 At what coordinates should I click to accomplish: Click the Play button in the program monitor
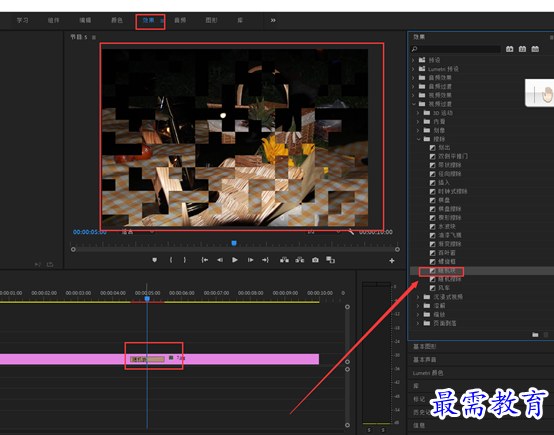coord(235,260)
